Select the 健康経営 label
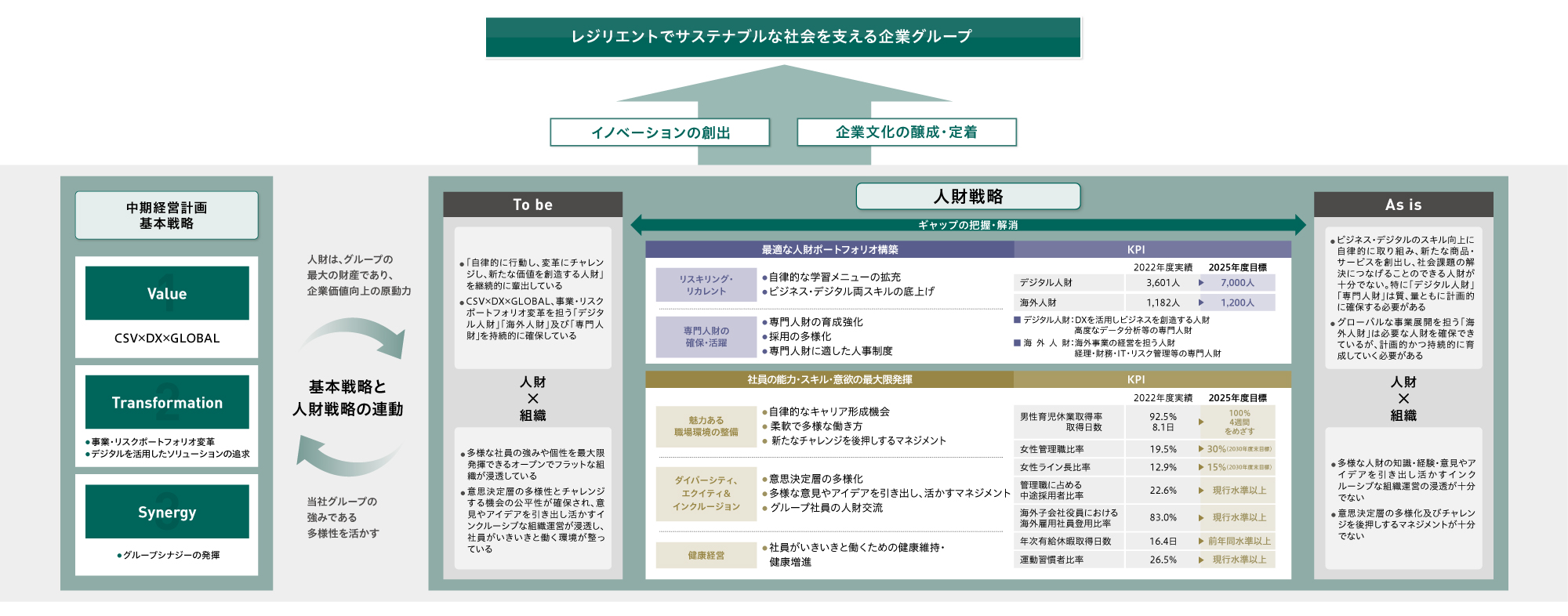 click(706, 555)
